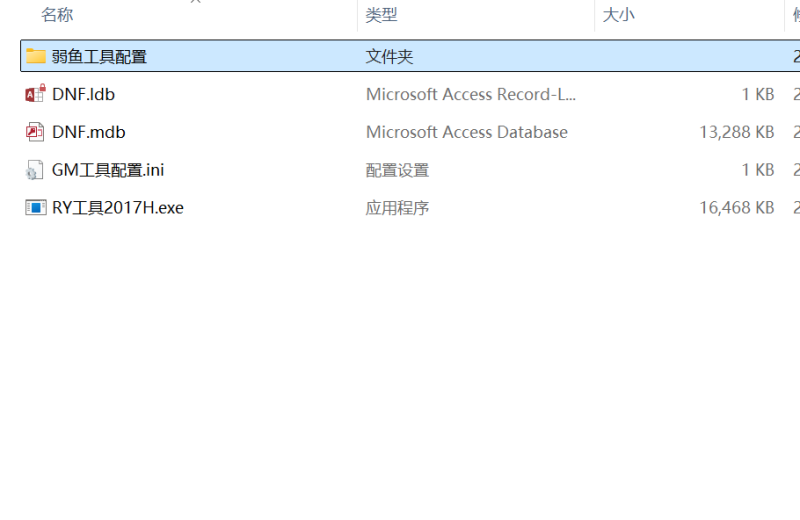Click the 应用程序 type cell

coord(397,208)
